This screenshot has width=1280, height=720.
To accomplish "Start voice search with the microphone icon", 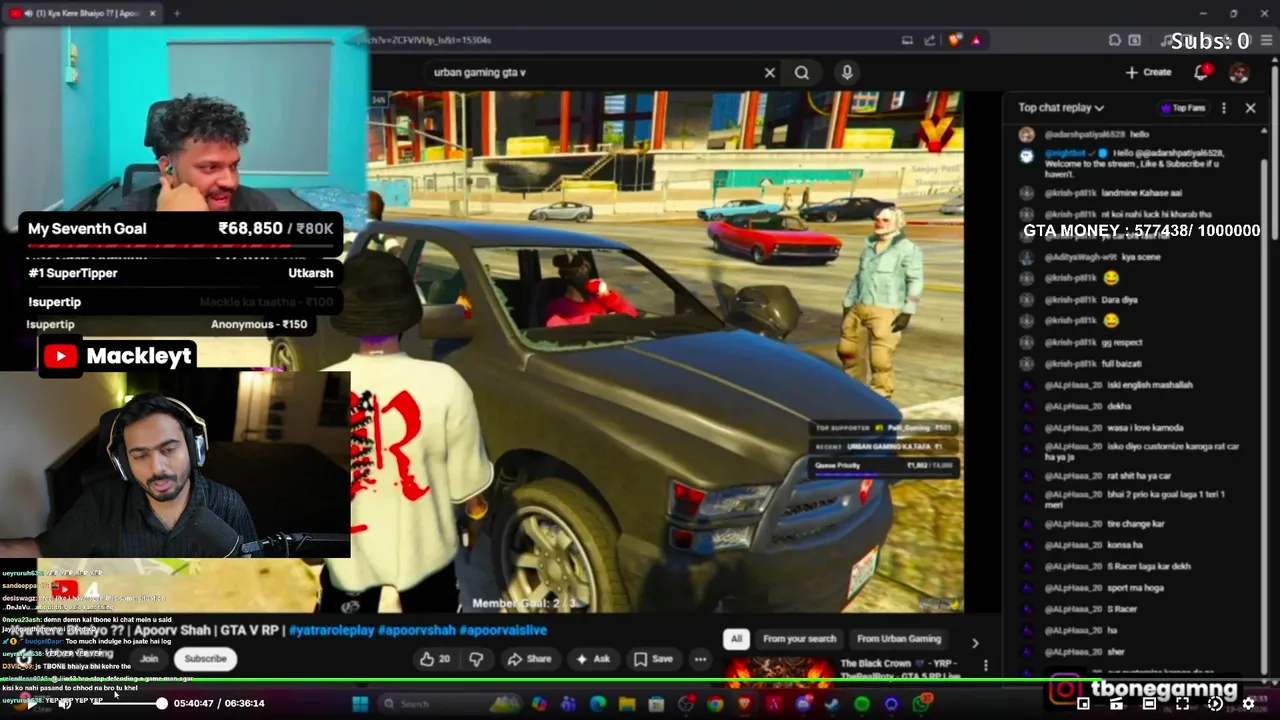I will [847, 72].
